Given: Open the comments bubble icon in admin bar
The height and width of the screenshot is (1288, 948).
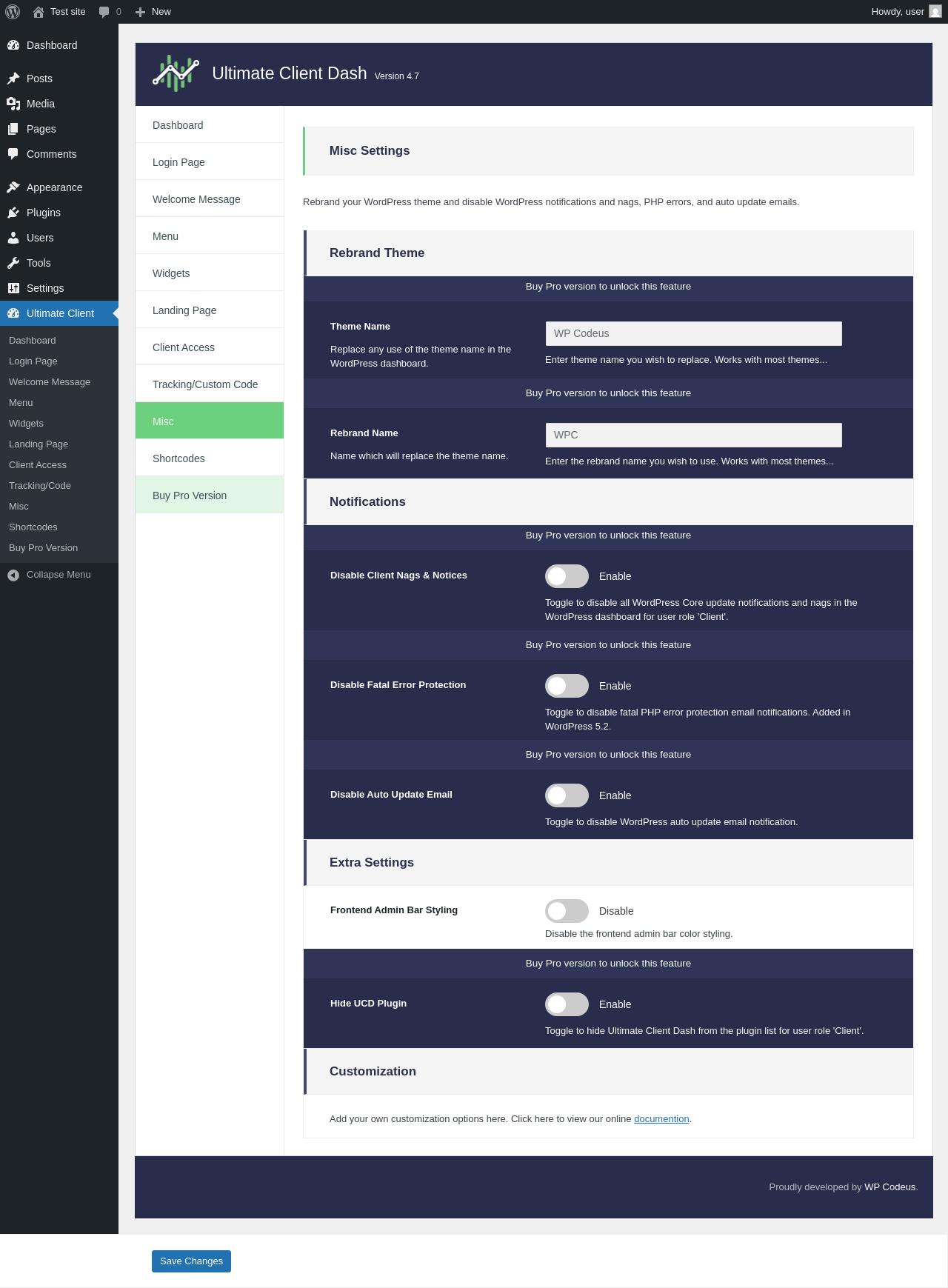Looking at the screenshot, I should click(x=104, y=12).
